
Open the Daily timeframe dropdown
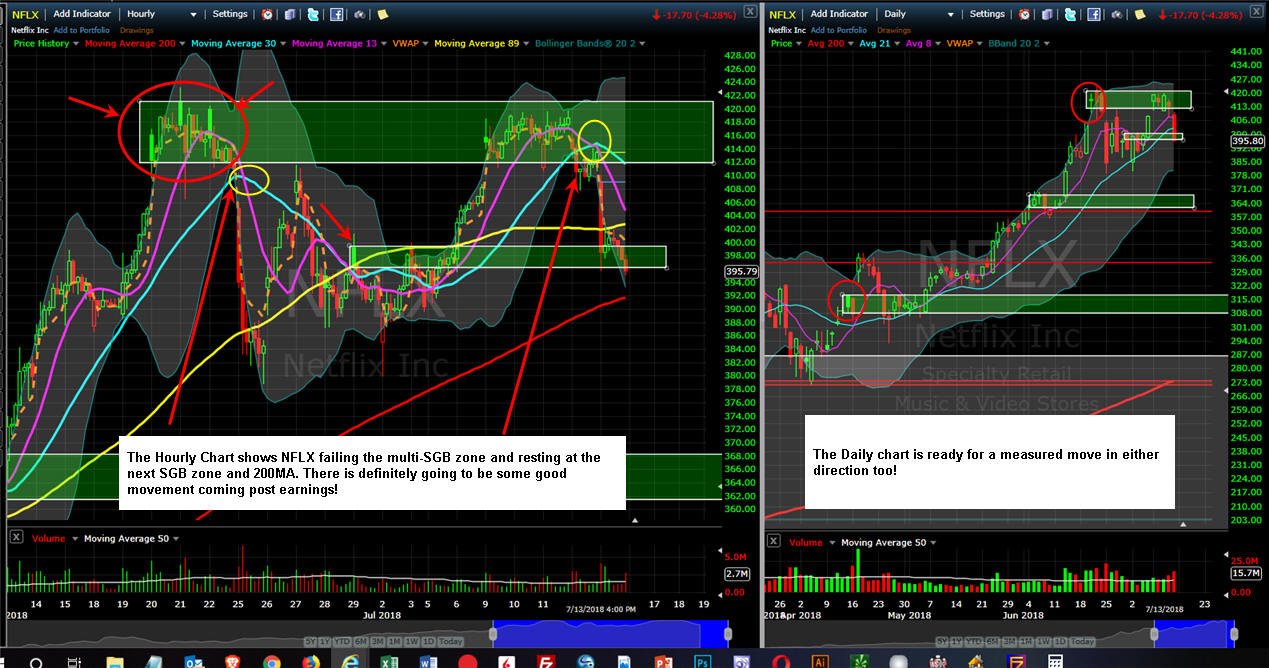(x=920, y=14)
